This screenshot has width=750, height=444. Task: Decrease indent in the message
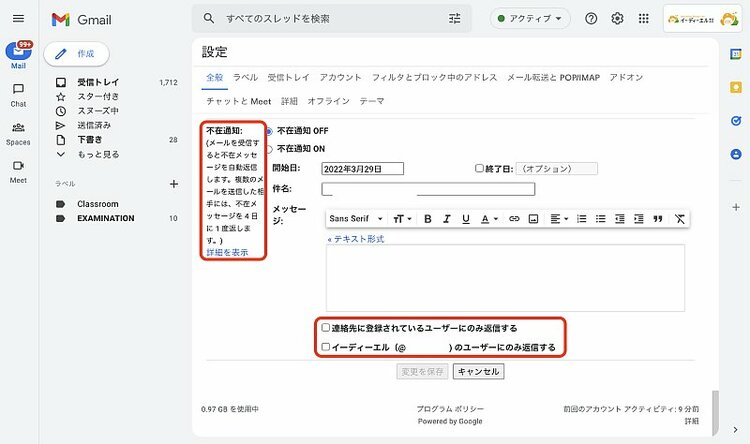point(619,219)
